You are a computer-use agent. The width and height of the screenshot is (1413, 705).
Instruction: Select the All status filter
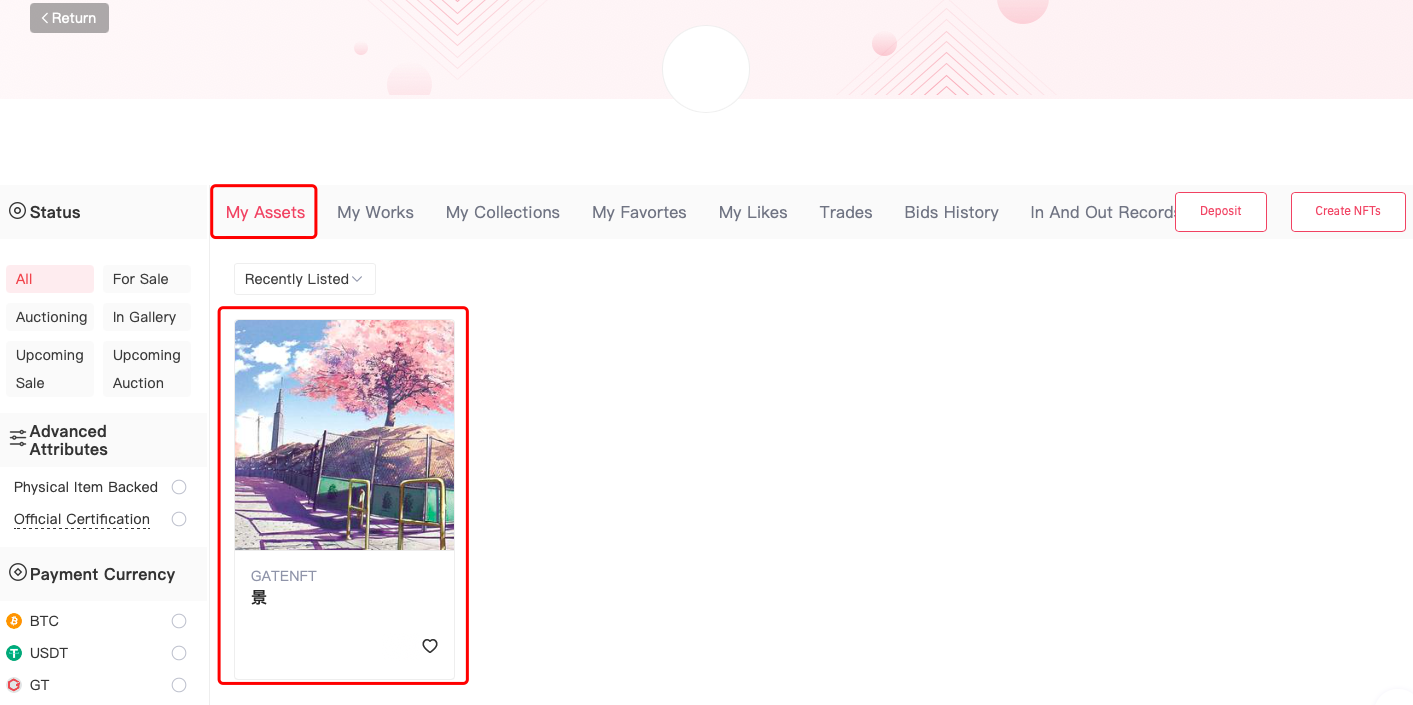pos(50,279)
